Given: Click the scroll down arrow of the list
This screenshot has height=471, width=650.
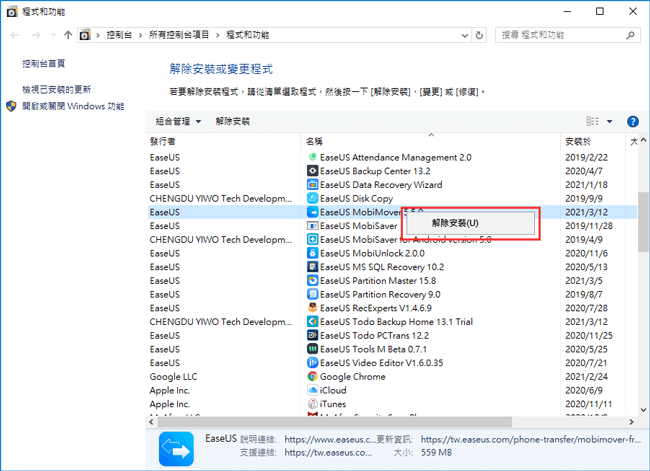Looking at the screenshot, I should 643,409.
